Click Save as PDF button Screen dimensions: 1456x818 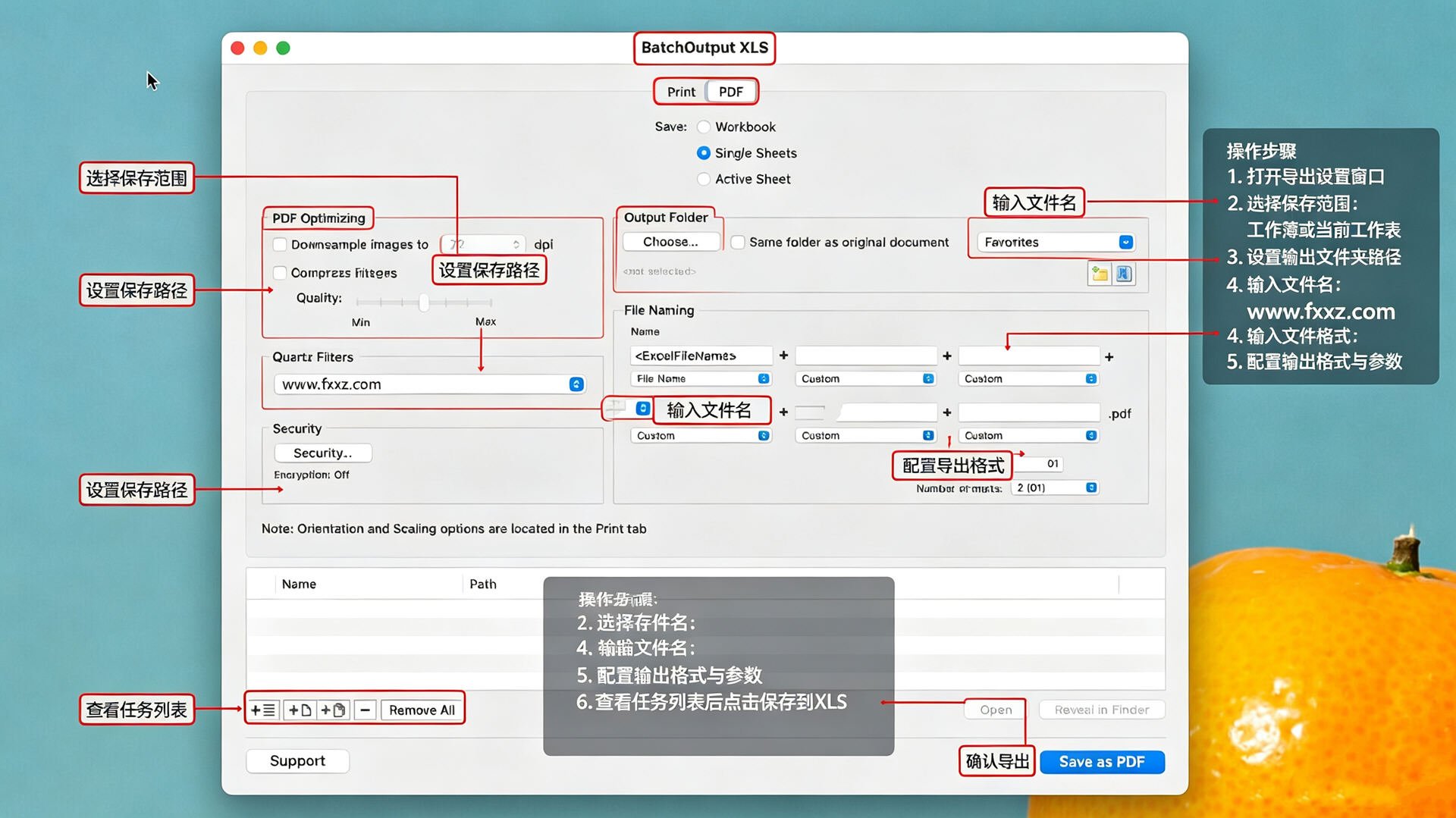(x=1102, y=761)
